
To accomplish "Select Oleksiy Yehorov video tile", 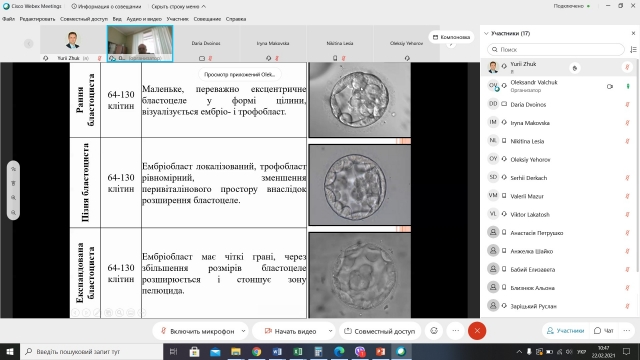I will (x=406, y=43).
